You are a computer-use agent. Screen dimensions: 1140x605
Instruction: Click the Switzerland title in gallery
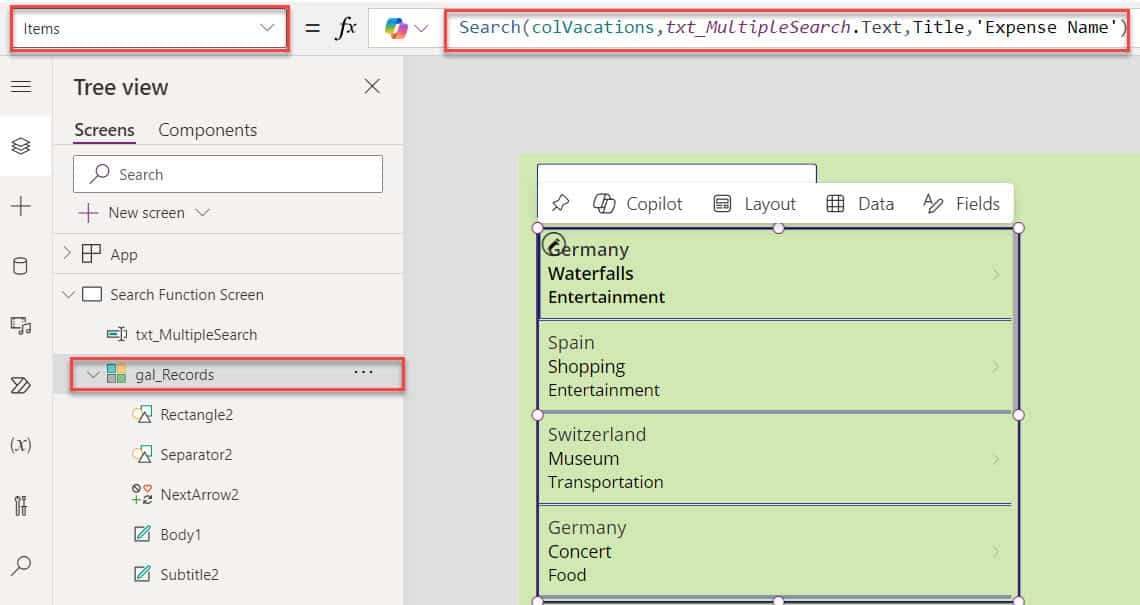tap(596, 434)
